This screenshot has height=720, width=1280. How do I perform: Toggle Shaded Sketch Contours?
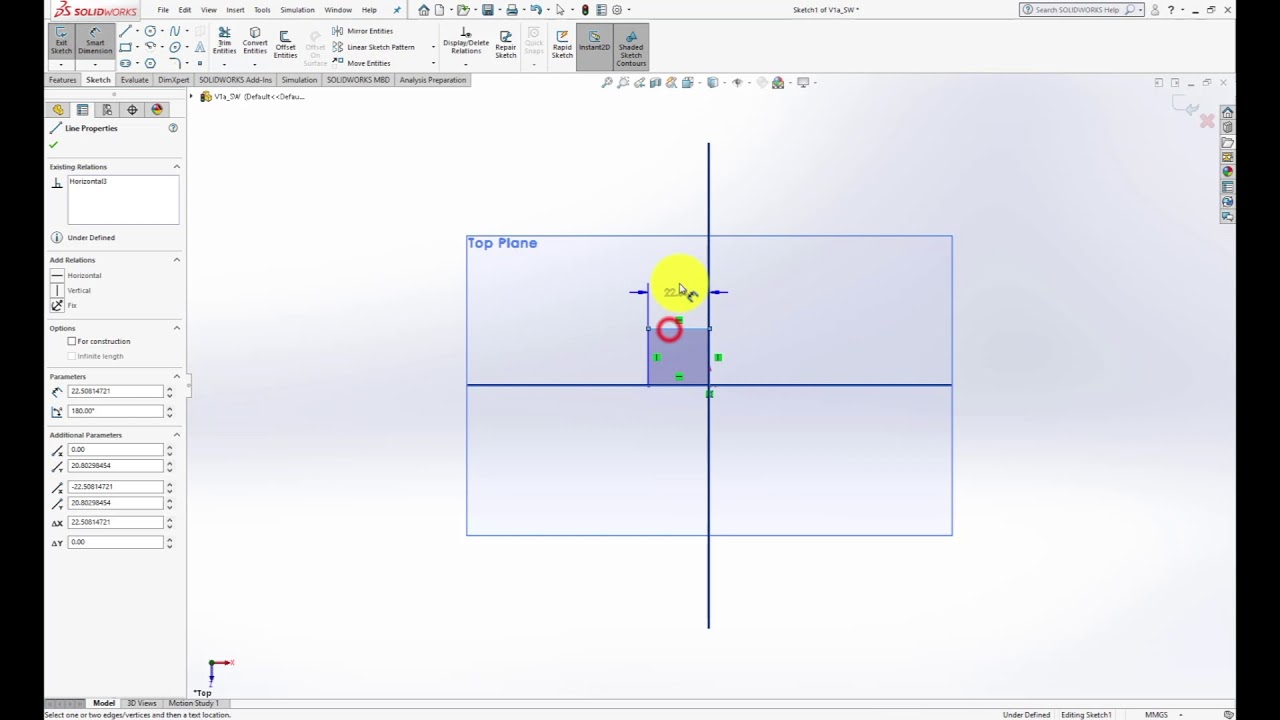[631, 48]
